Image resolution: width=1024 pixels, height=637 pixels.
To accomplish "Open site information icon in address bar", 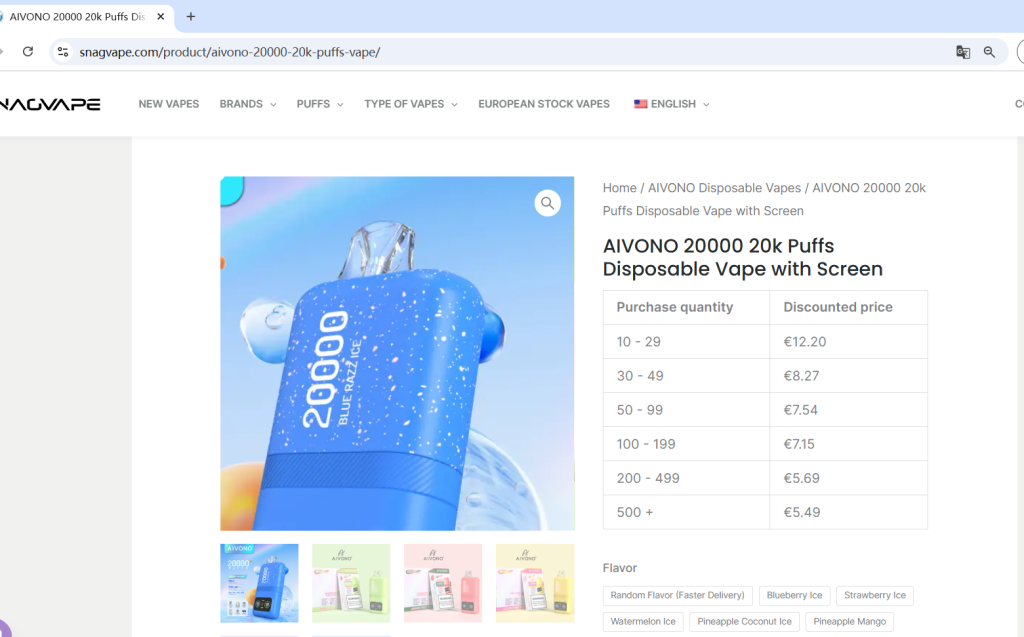I will pyautogui.click(x=63, y=52).
